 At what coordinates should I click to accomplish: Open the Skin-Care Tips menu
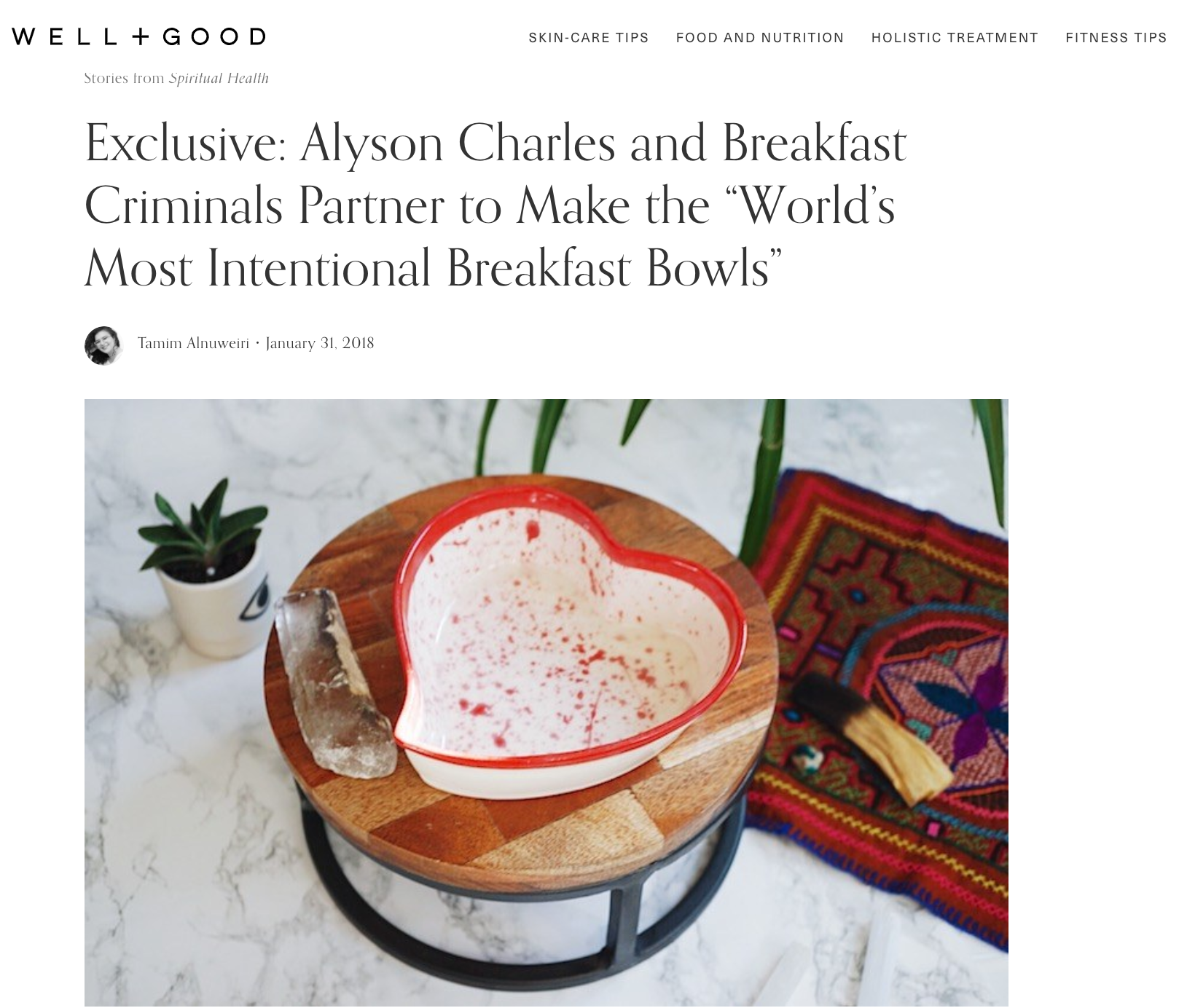[589, 38]
